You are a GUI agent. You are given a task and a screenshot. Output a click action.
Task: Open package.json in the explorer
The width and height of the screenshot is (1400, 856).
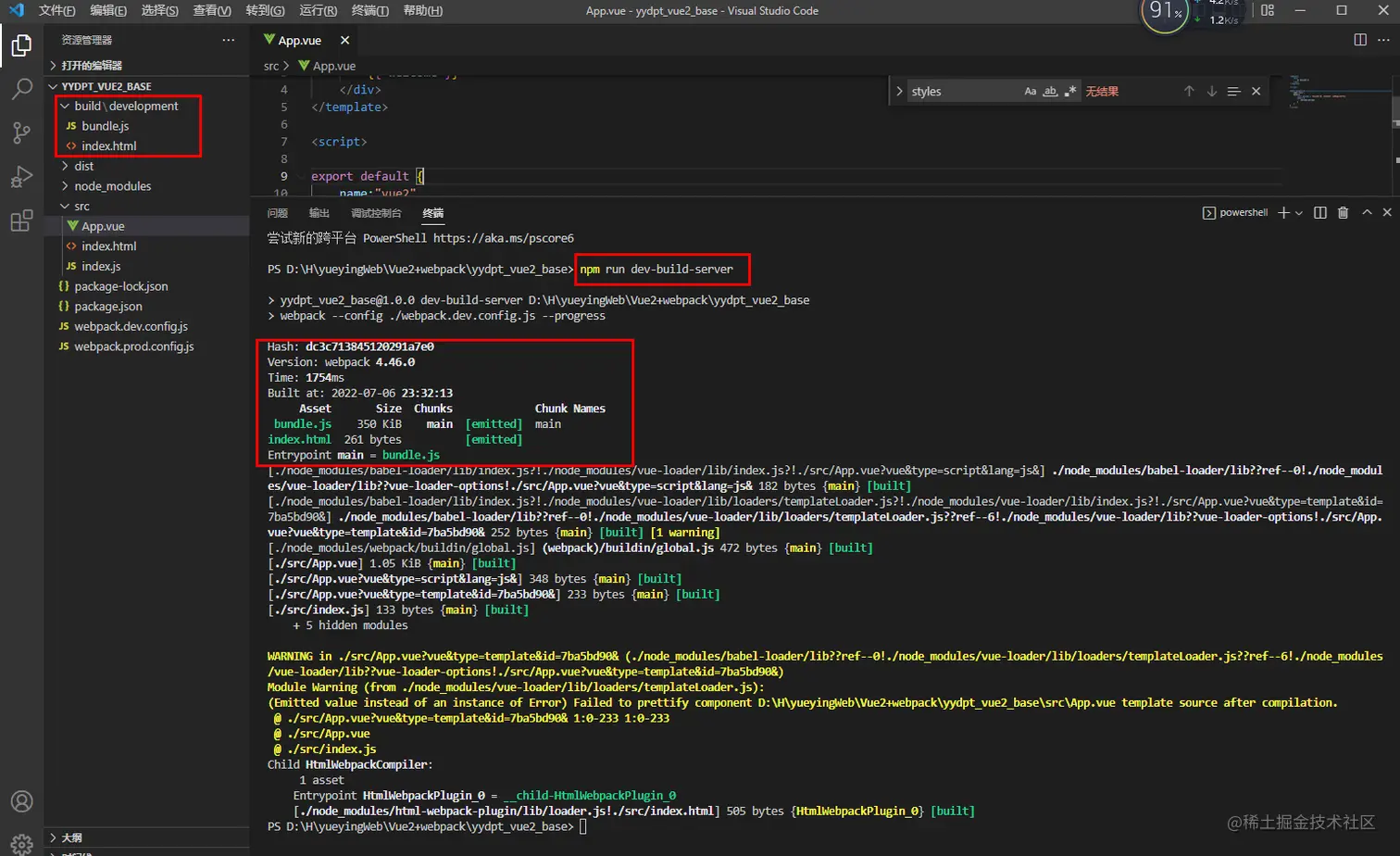(148, 307)
